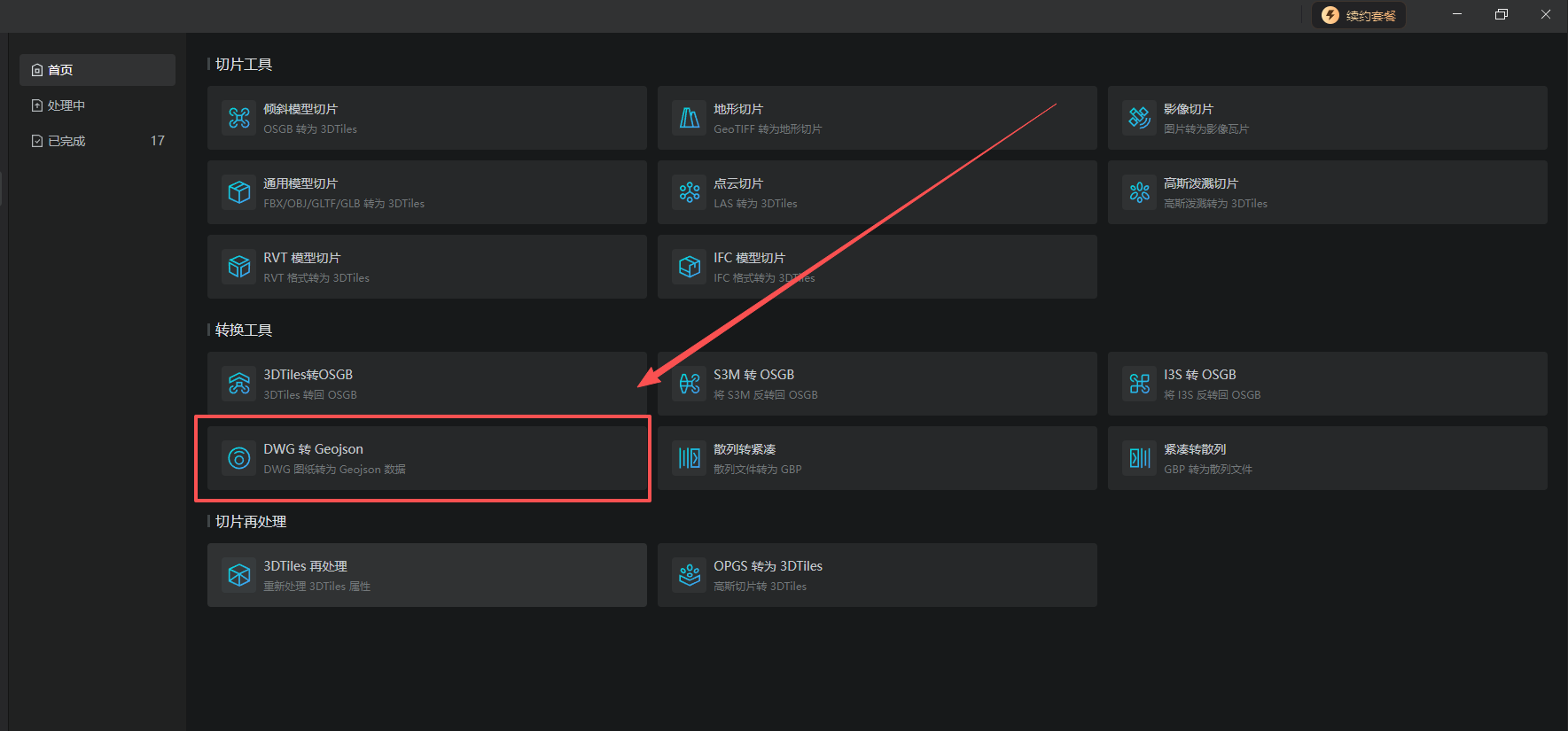Click the OPGS to 3DTiles icon
Image resolution: width=1568 pixels, height=731 pixels.
[x=690, y=575]
